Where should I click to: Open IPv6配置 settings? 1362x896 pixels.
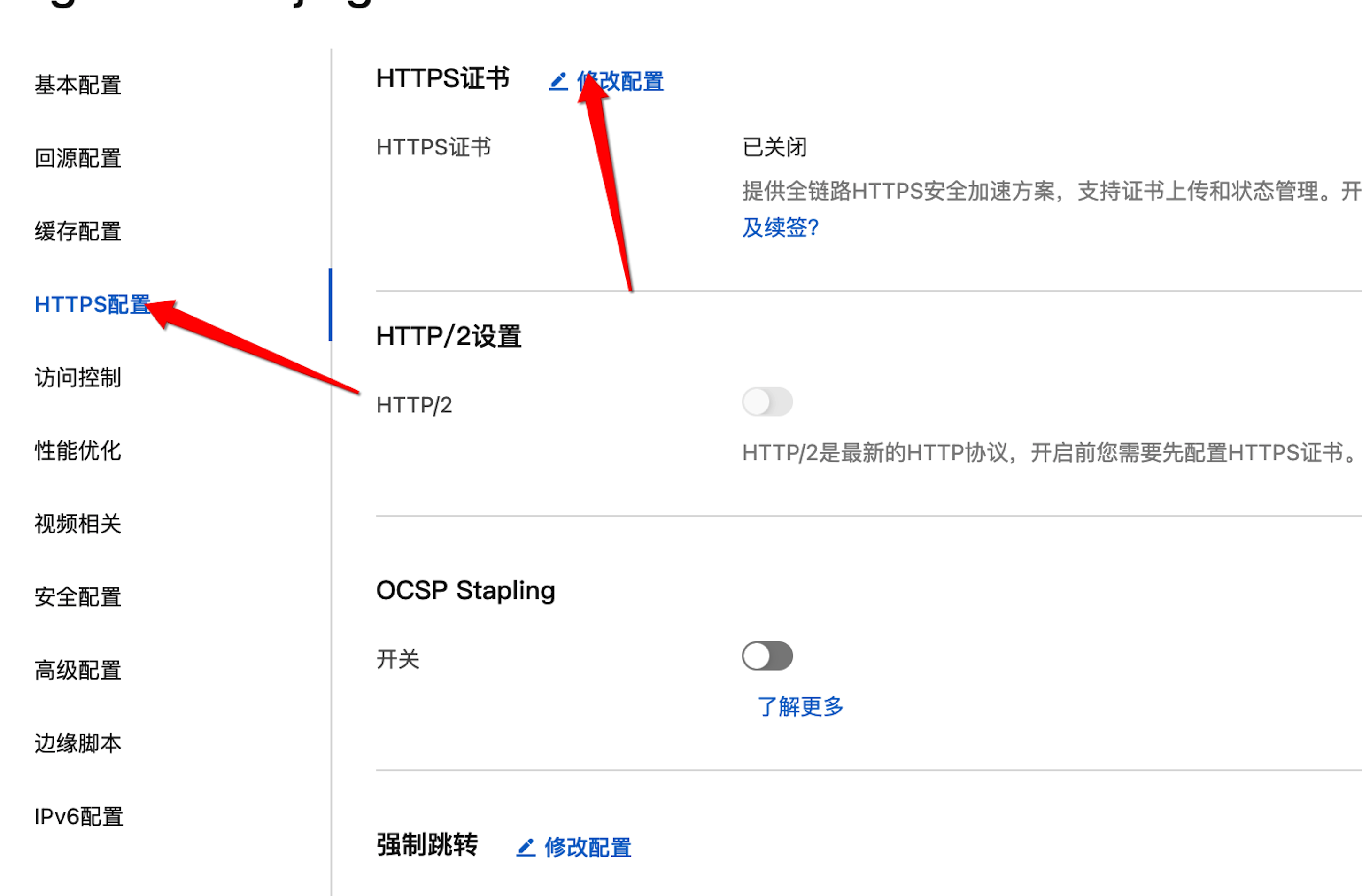tap(79, 817)
